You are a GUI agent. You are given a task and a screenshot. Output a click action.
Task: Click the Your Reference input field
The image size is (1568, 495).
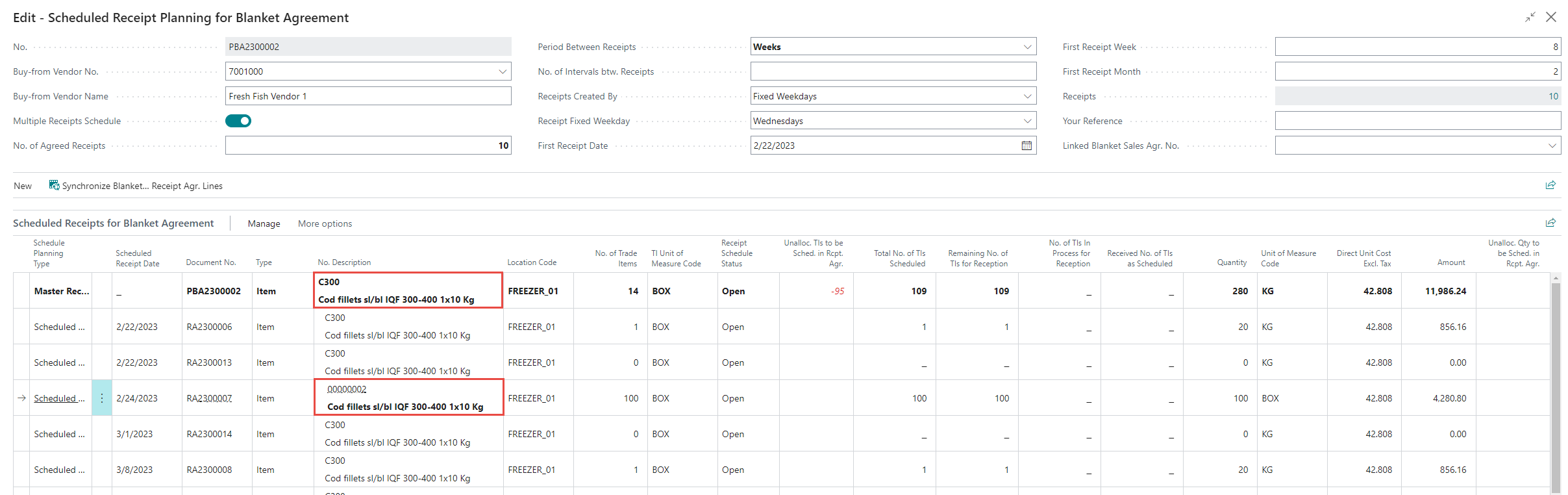pos(1417,121)
